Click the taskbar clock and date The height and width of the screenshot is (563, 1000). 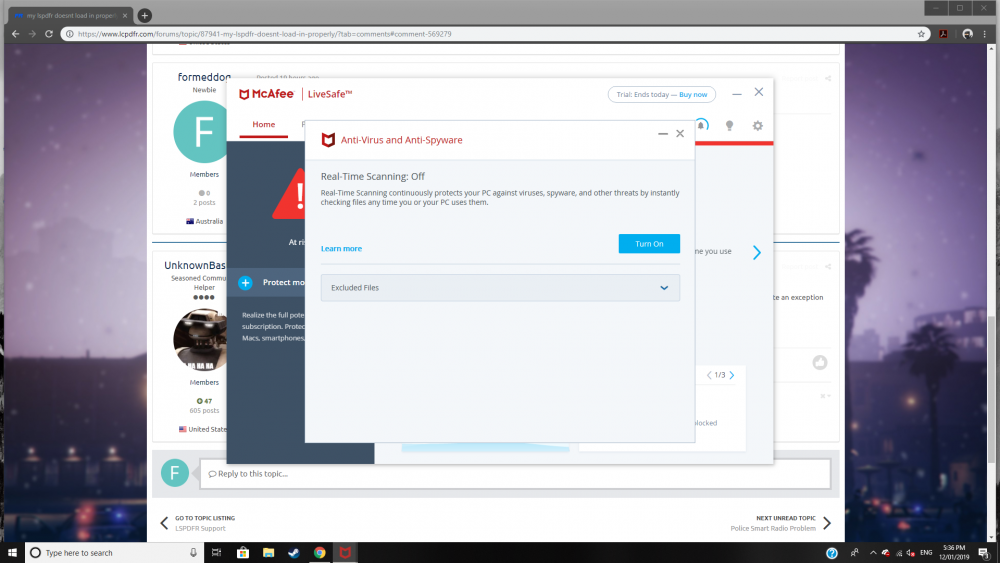tap(954, 553)
